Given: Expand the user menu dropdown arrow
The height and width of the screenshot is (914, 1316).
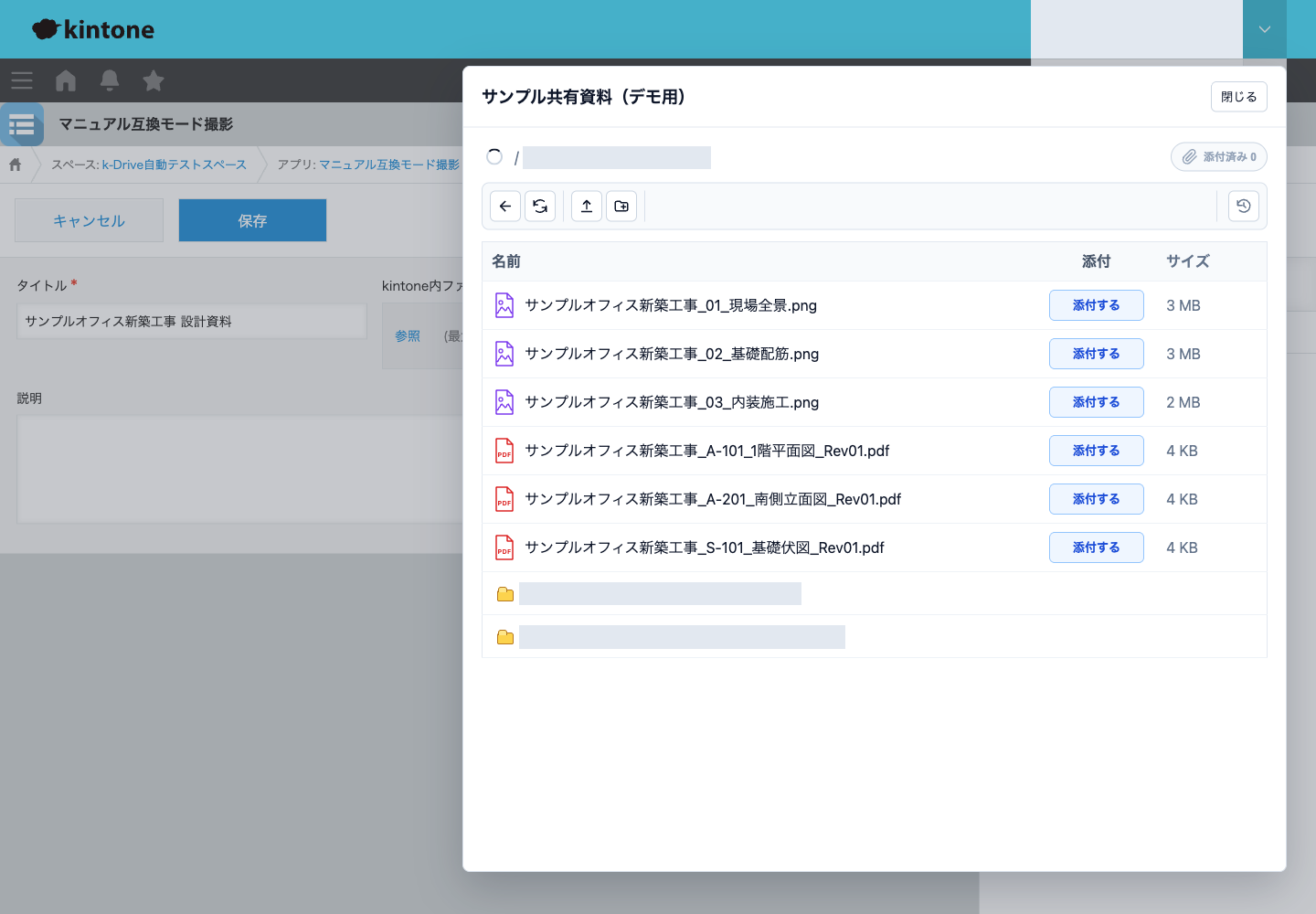Looking at the screenshot, I should point(1265,29).
